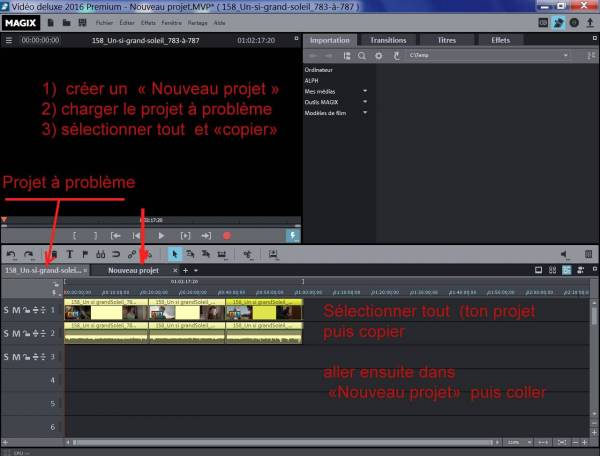Solo track 1 with the S button
This screenshot has height=456, width=600.
(7, 310)
